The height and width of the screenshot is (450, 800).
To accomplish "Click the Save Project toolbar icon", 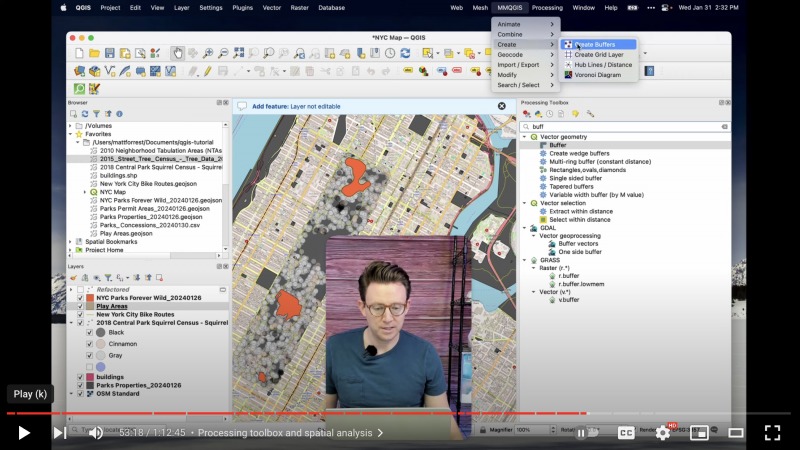I will 109,53.
